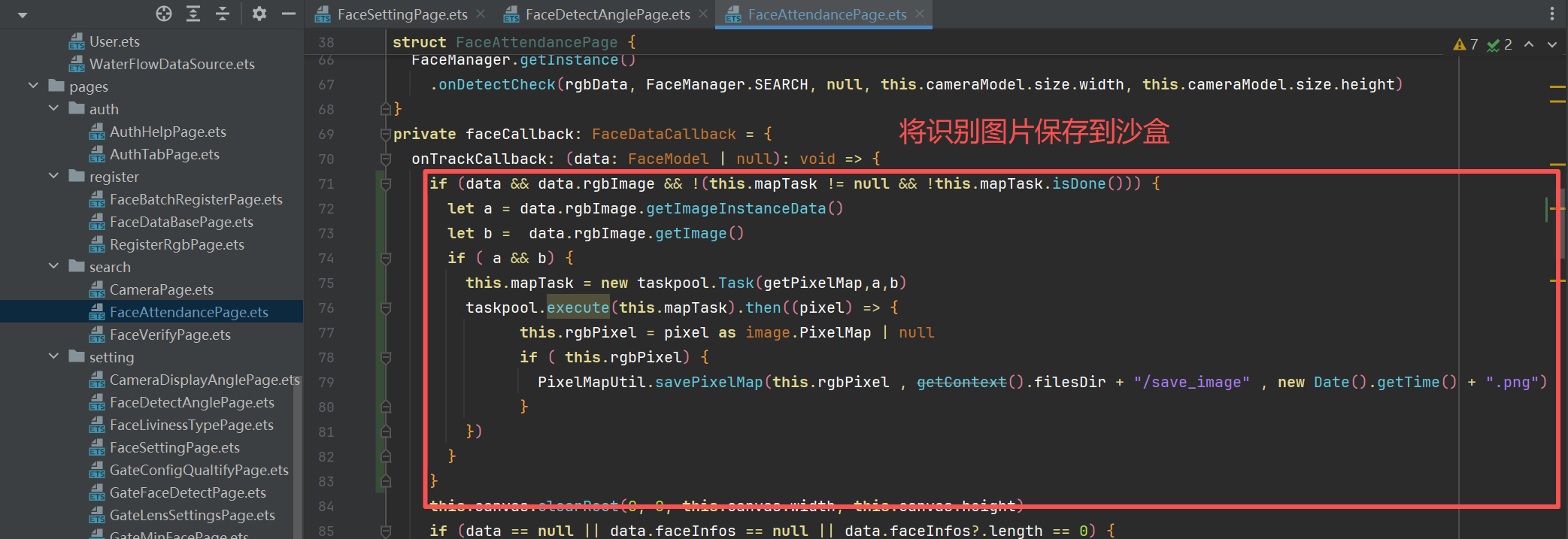
Task: Open WaterFlowDataSource.ets file
Action: click(x=172, y=64)
